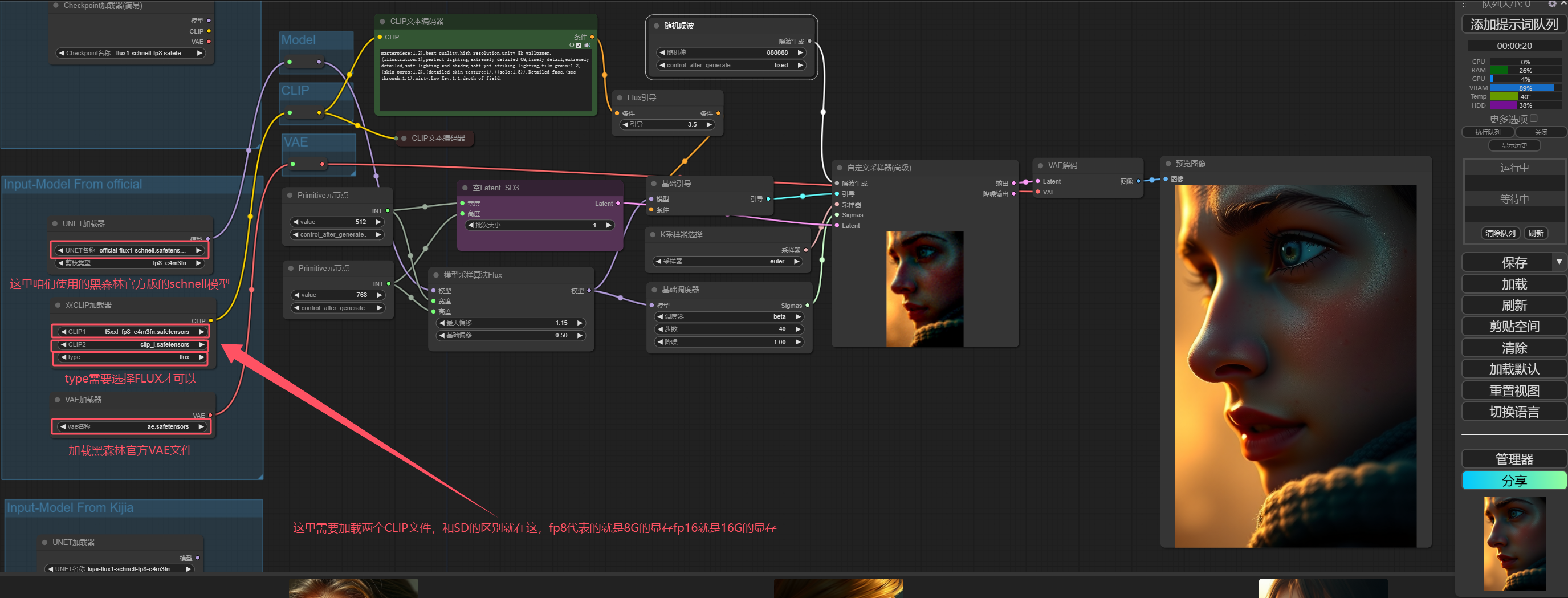This screenshot has height=598, width=1568.
Task: Collapse the VAE解码 node title dot
Action: (1040, 166)
